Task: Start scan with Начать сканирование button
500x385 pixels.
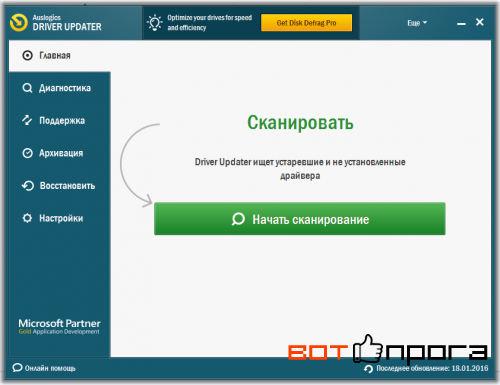Action: tap(300, 219)
